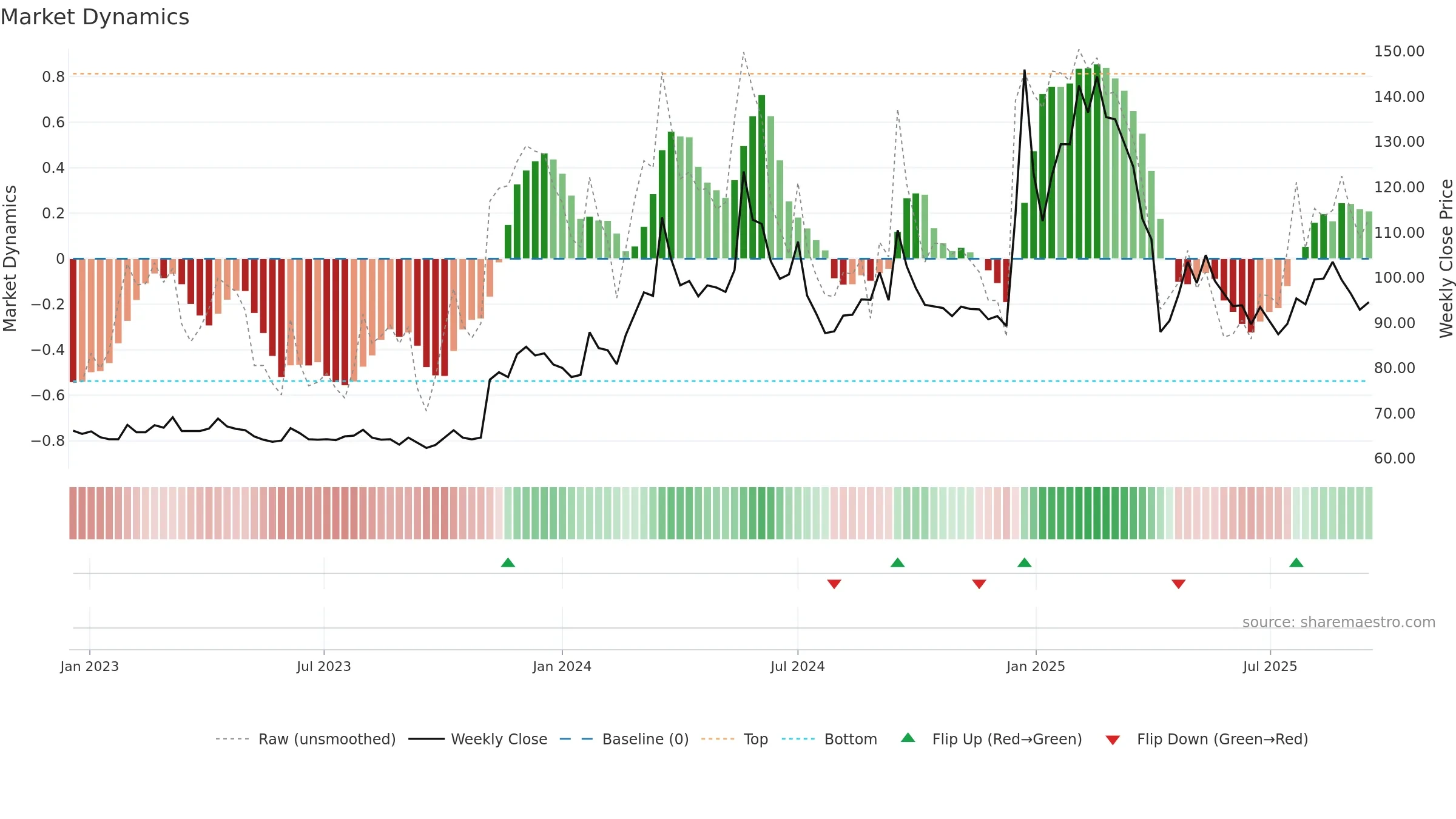Click the flip-down marker between Jan 2025 and Jul 2025
Viewport: 1456px width, 819px height.
(1179, 584)
